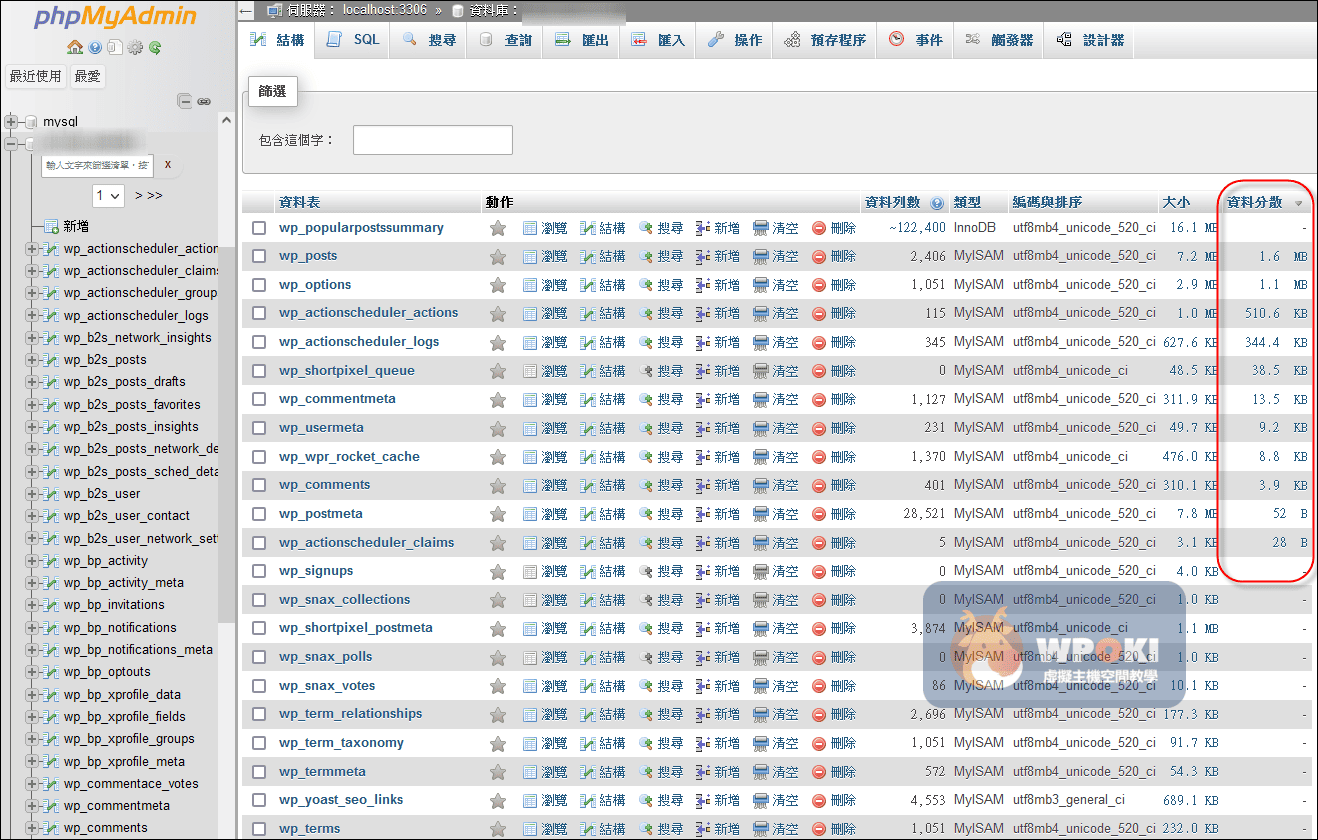Screen dimensions: 1318x840
Task: Expand wp_b2s_posts in the navigation tree
Action: coord(31,360)
